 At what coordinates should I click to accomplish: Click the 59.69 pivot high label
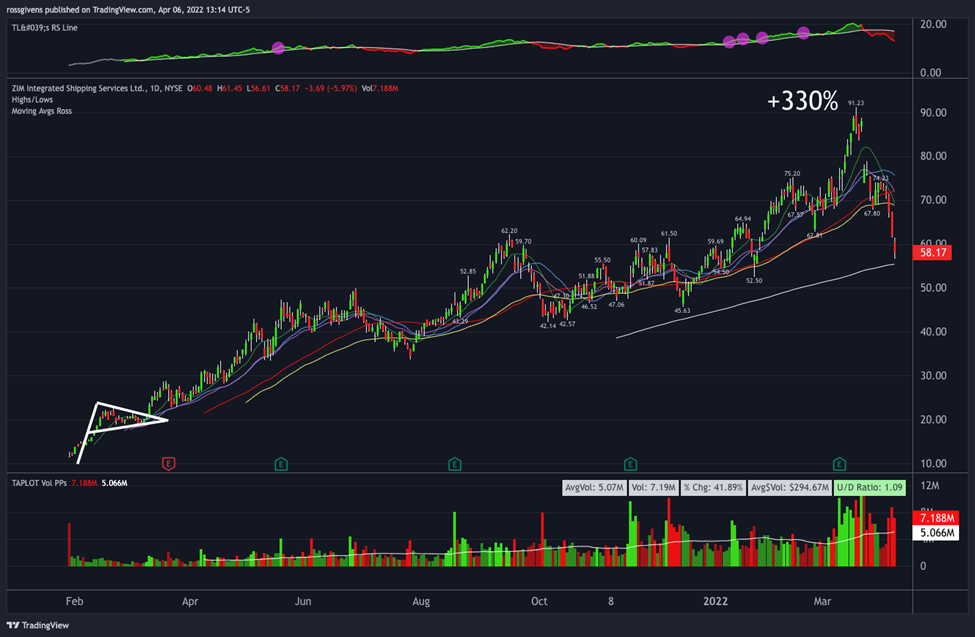coord(716,241)
